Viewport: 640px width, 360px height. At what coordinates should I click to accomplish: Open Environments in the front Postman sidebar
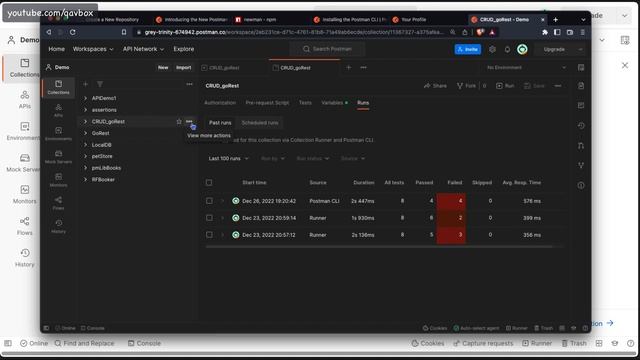58,133
